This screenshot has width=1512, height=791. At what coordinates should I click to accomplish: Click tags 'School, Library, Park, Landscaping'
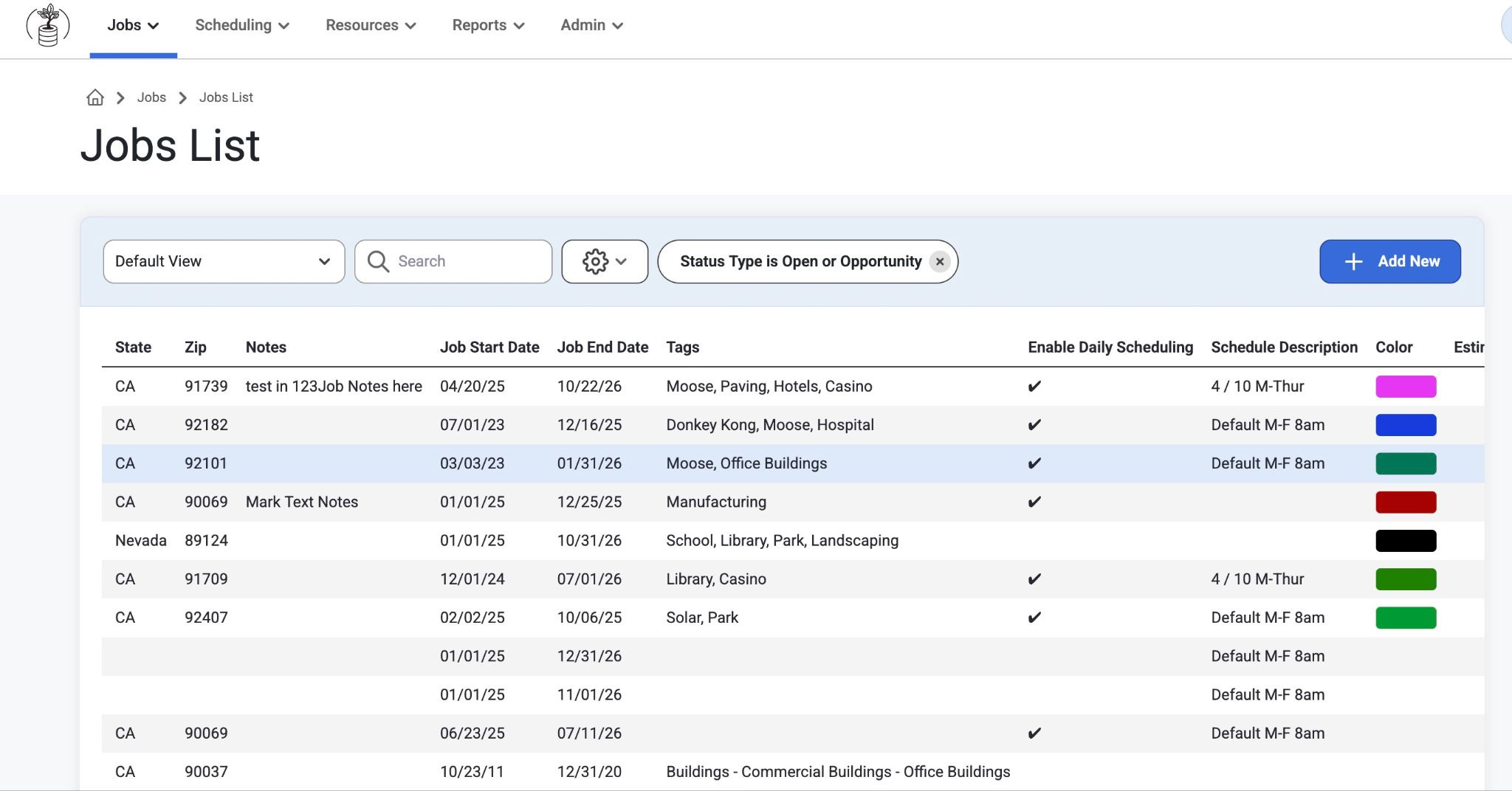click(783, 541)
